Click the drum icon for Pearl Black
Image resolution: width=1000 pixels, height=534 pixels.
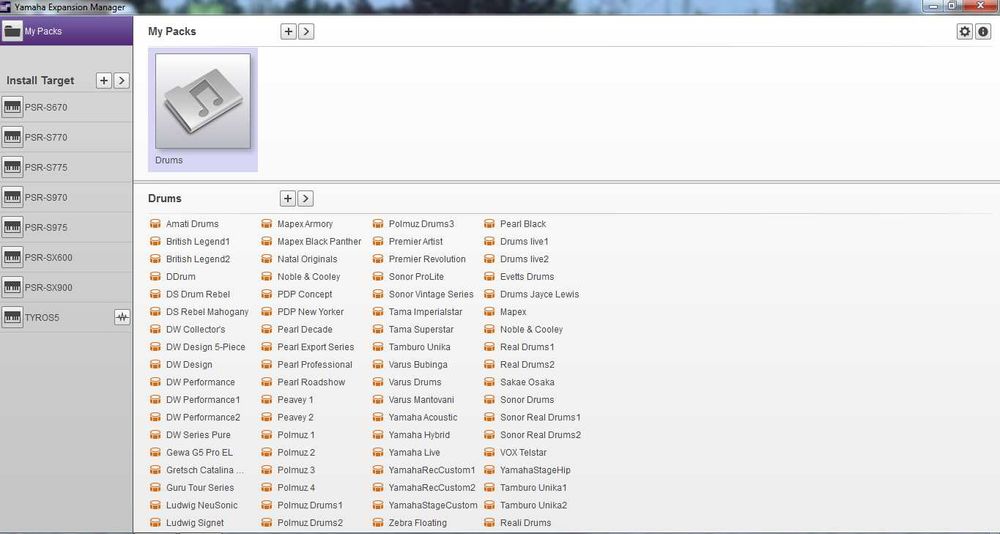[489, 224]
